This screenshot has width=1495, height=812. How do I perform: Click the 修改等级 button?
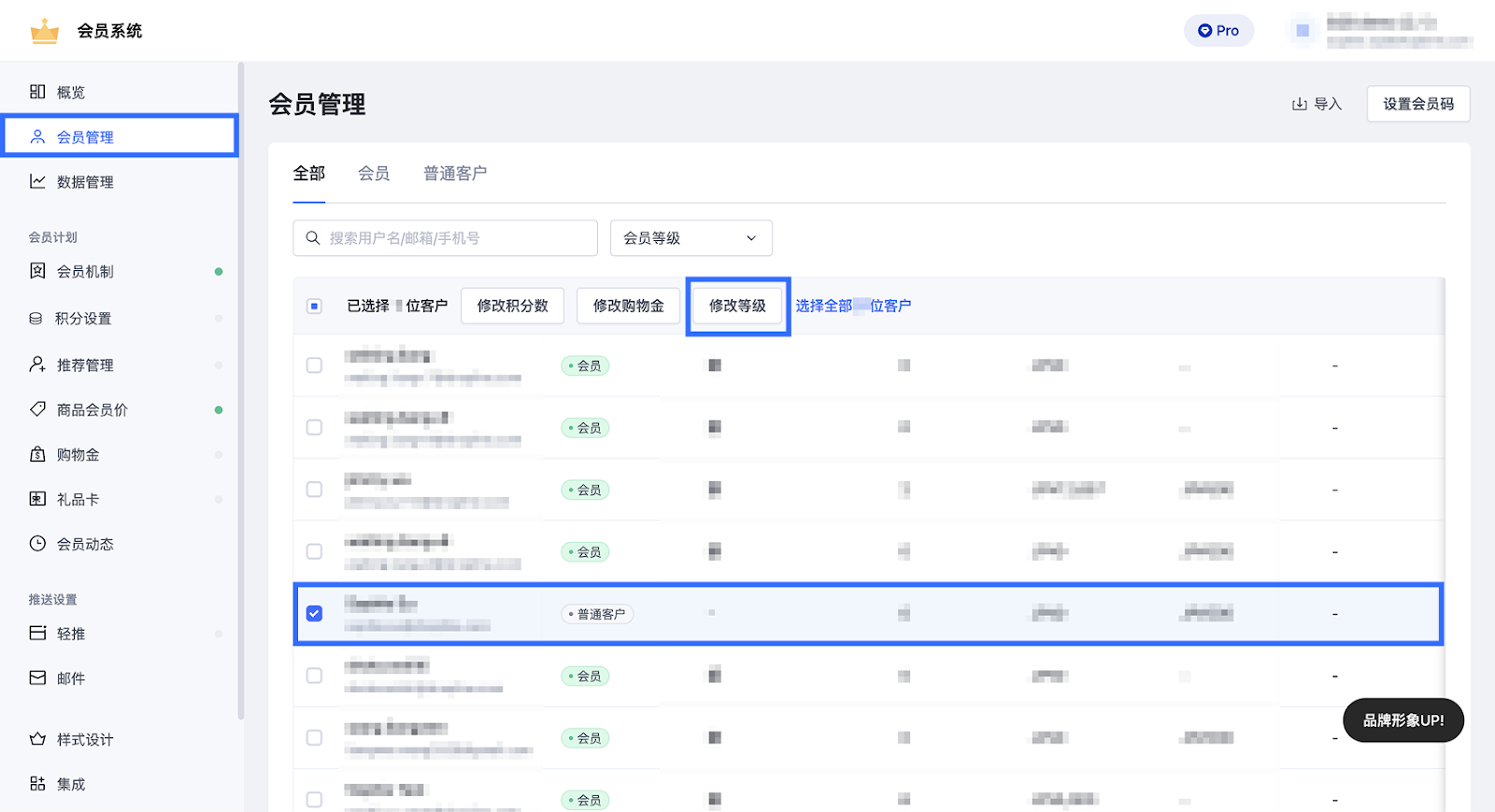coord(737,306)
